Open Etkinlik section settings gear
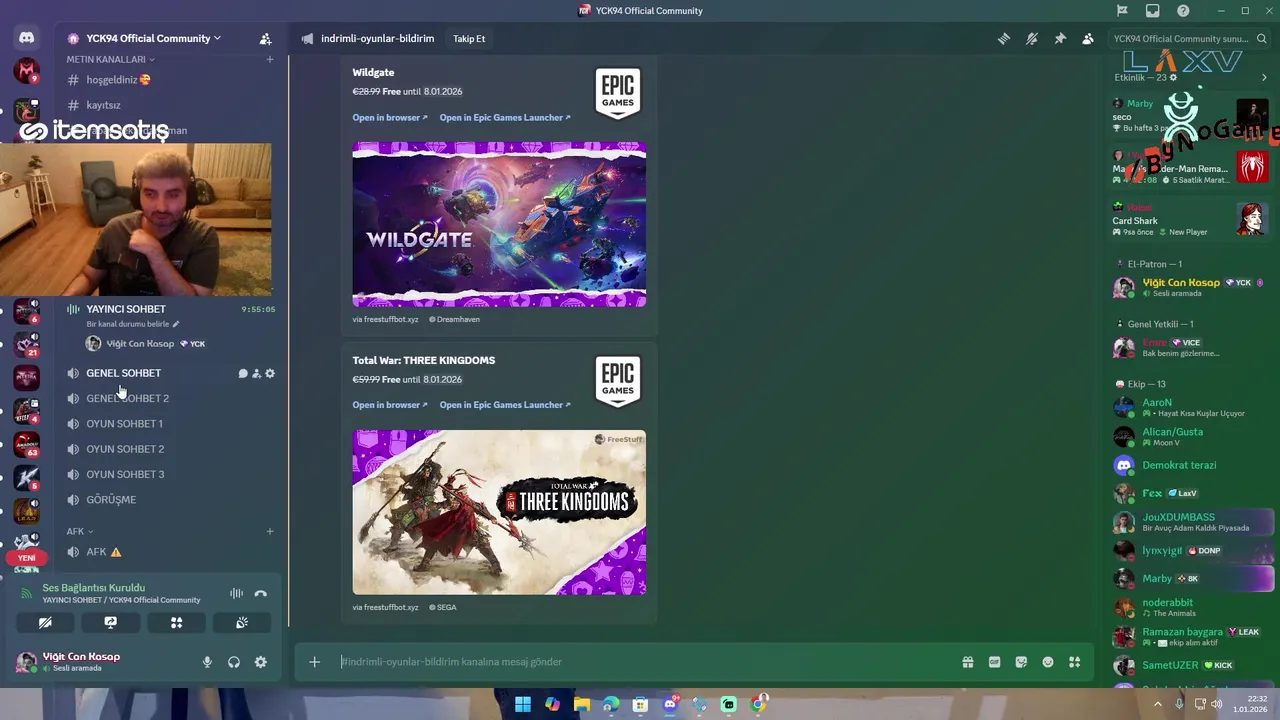 click(1173, 77)
